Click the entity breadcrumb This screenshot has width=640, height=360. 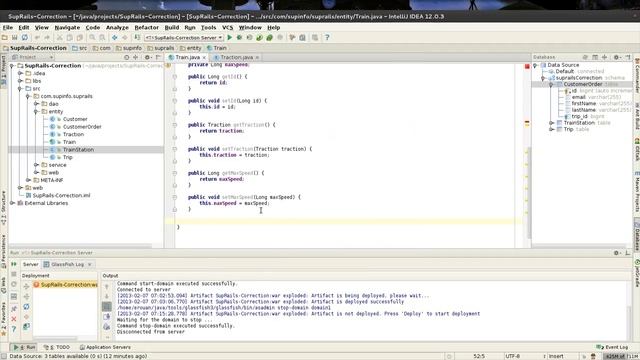[x=191, y=48]
